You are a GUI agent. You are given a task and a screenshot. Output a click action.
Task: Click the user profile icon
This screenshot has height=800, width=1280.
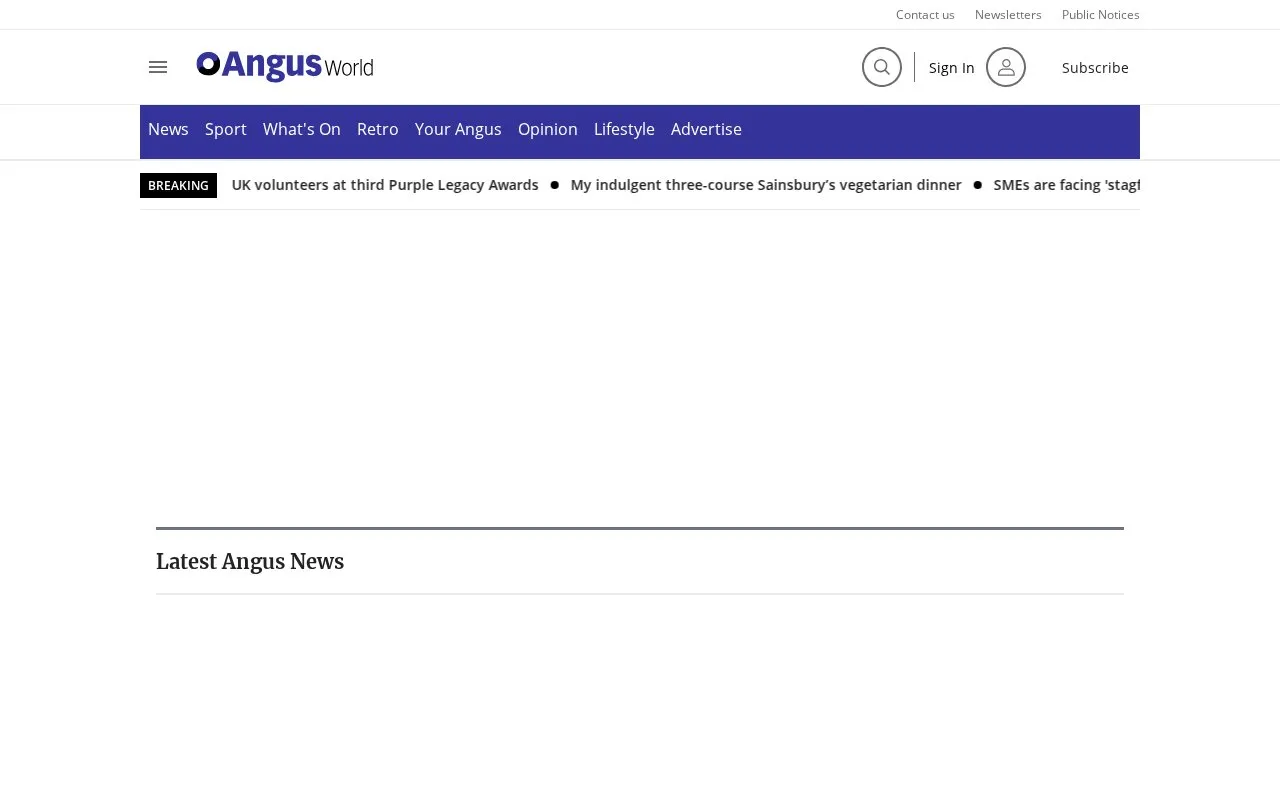(1006, 67)
